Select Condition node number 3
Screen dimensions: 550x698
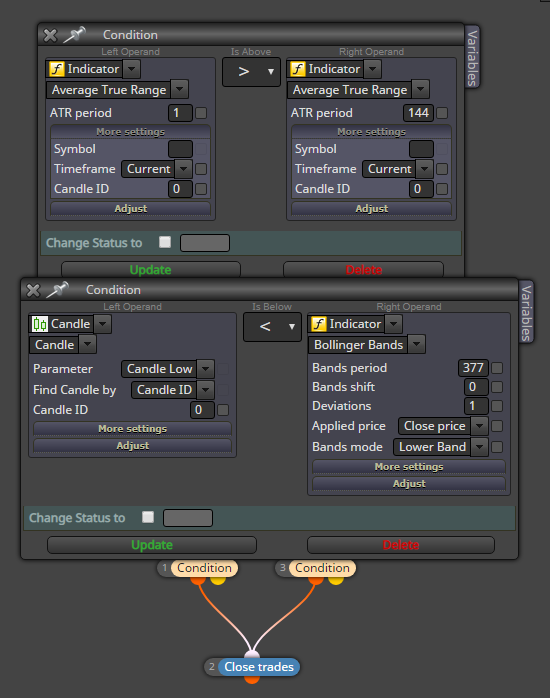(322, 568)
